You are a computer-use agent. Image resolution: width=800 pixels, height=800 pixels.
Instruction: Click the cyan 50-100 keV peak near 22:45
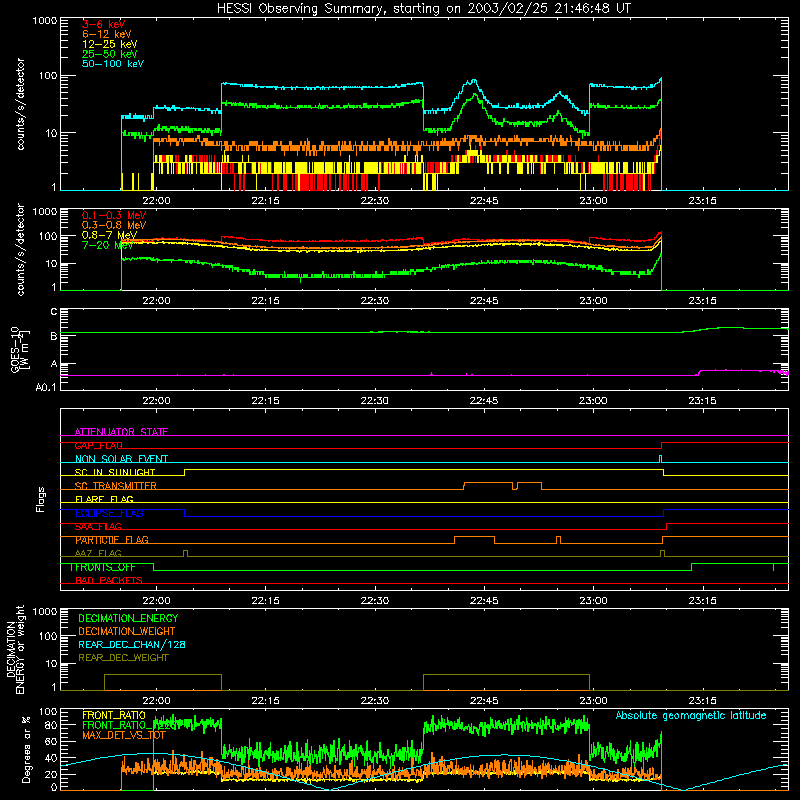point(472,82)
